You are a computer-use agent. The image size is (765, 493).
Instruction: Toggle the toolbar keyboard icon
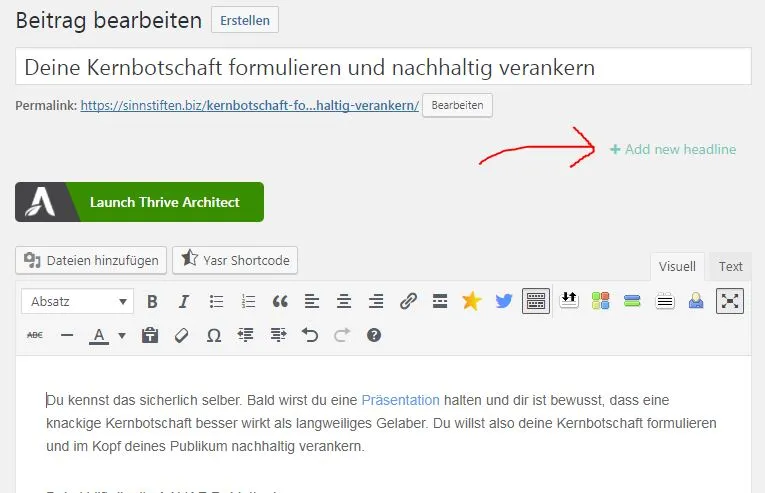(536, 301)
